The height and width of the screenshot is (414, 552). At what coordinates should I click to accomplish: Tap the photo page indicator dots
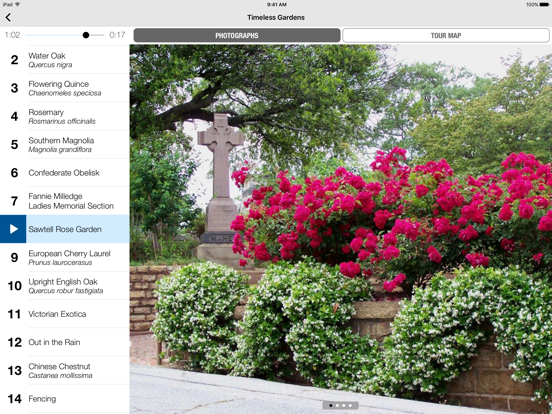coord(340,406)
